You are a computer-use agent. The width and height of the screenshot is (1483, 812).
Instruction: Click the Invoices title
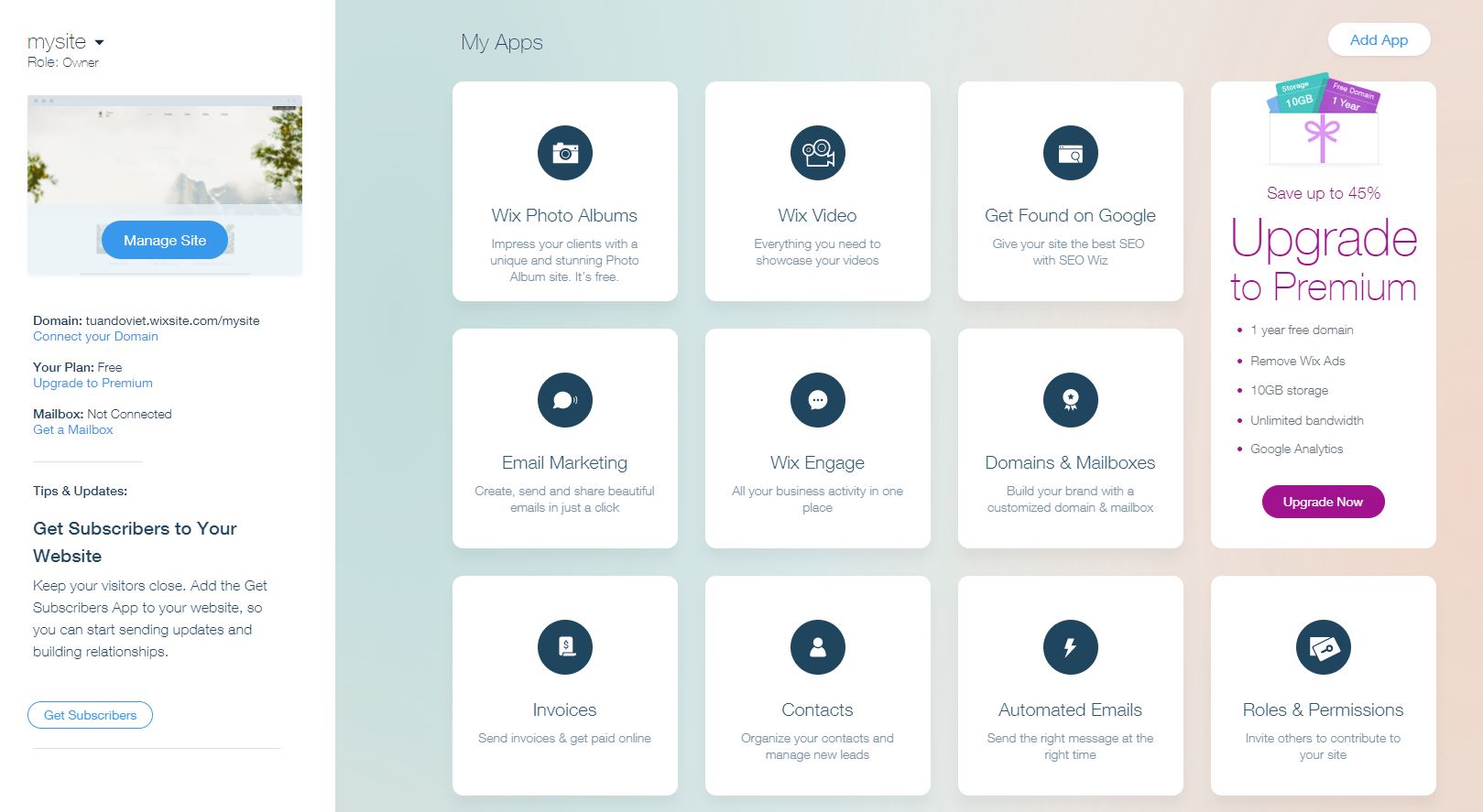564,709
